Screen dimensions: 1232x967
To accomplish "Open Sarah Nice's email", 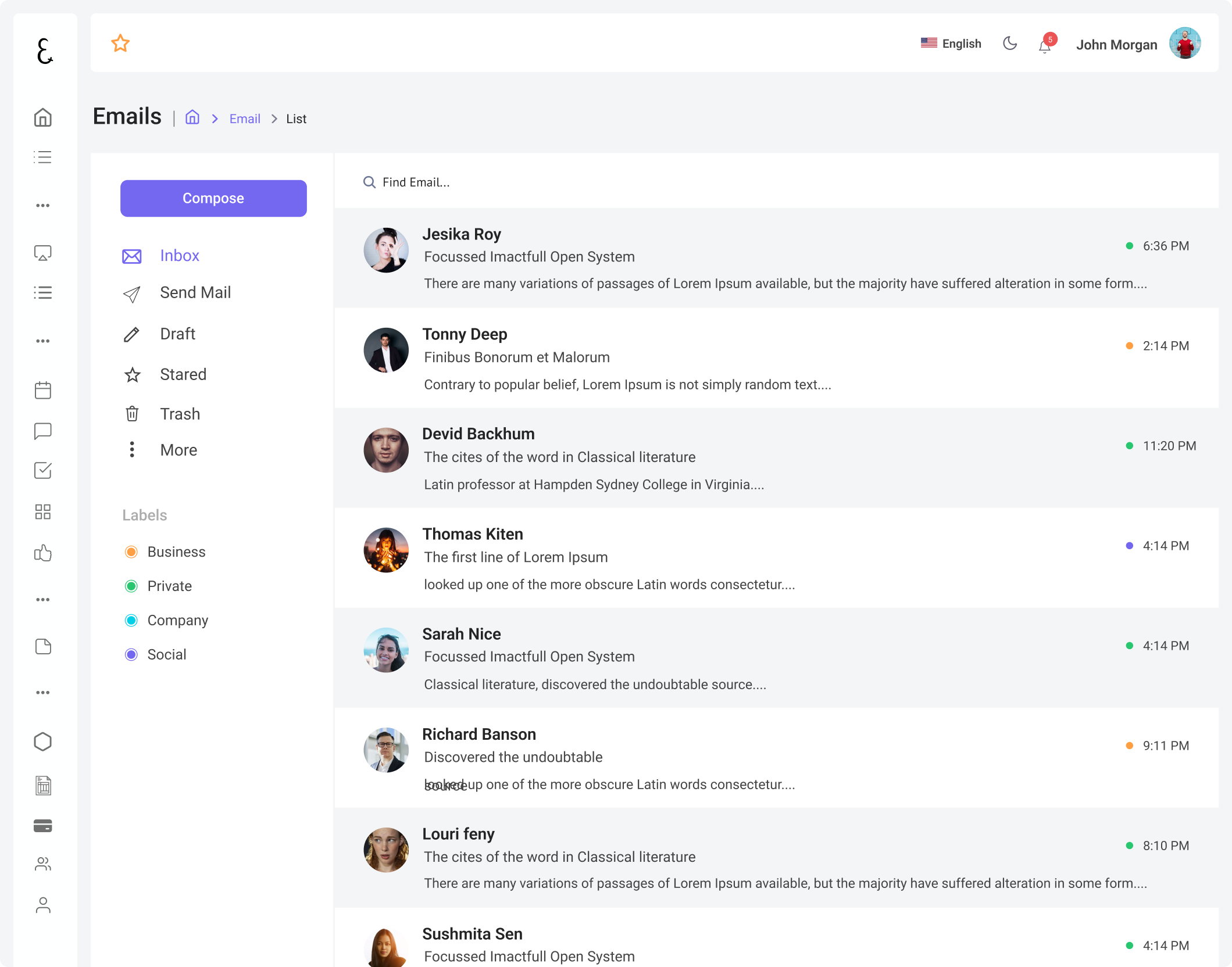I will tap(776, 658).
